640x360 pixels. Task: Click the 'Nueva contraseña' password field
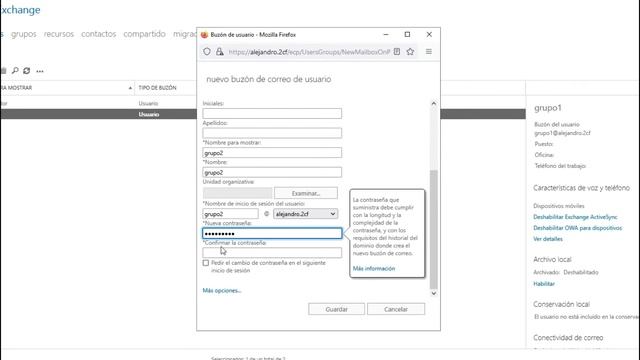pos(272,233)
